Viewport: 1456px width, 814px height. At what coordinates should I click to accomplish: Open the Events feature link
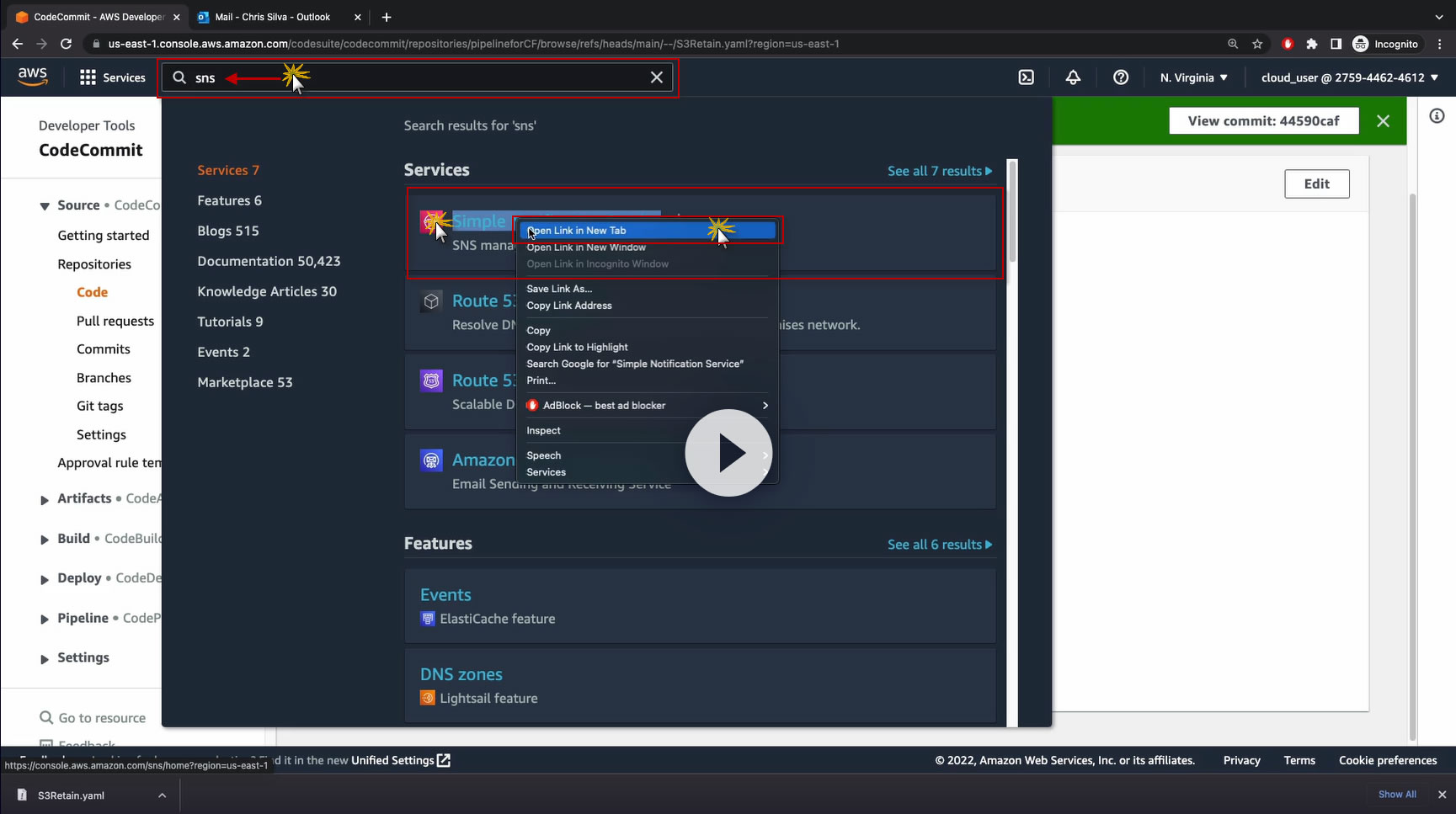445,595
